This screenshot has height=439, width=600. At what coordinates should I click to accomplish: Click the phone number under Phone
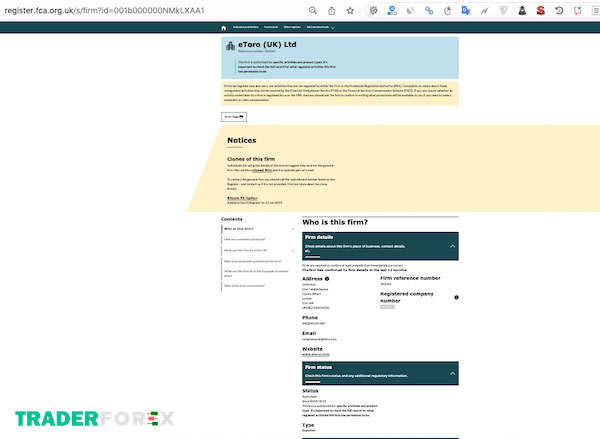pyautogui.click(x=314, y=323)
